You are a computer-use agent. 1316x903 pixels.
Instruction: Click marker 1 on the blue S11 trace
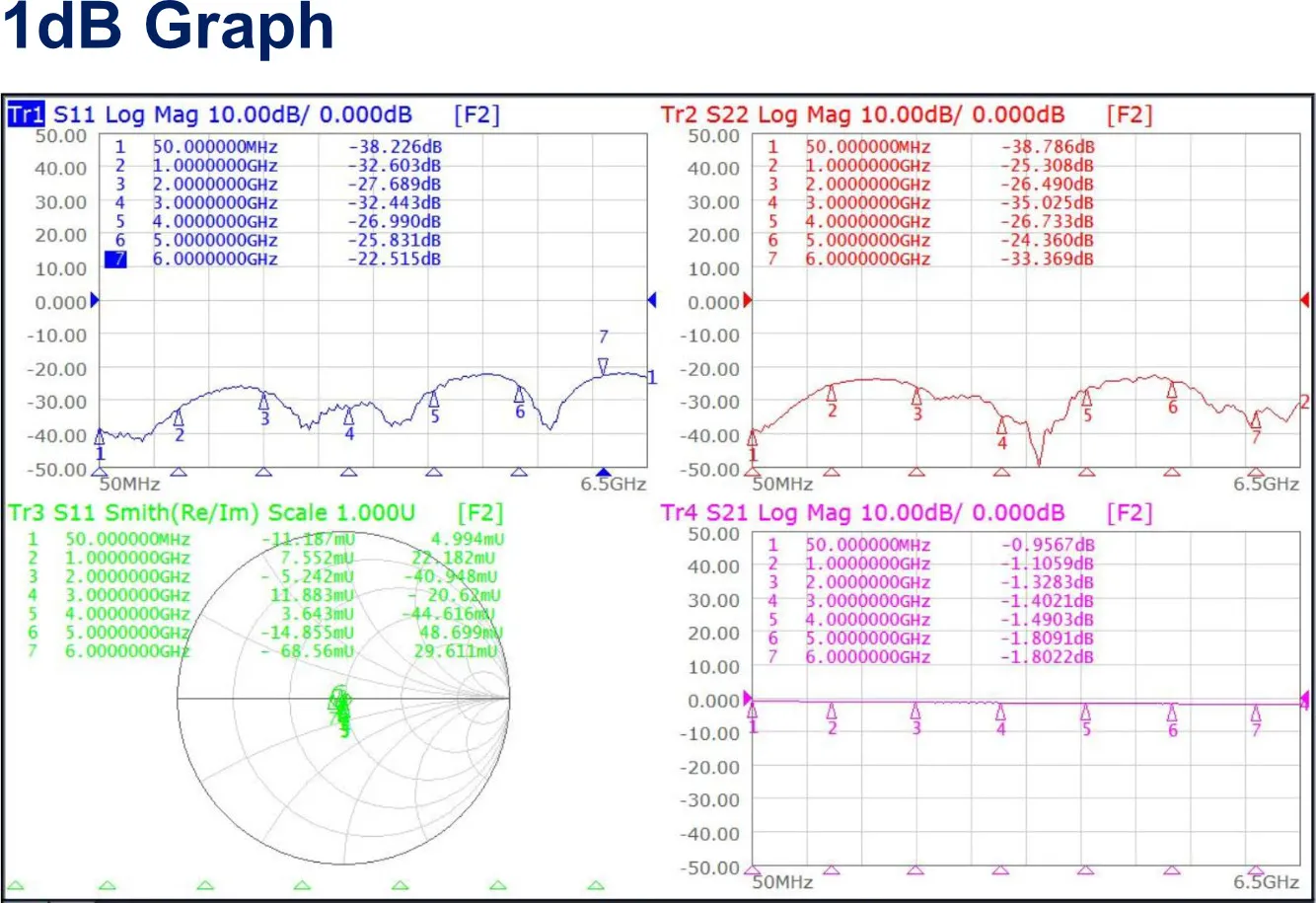click(x=99, y=437)
